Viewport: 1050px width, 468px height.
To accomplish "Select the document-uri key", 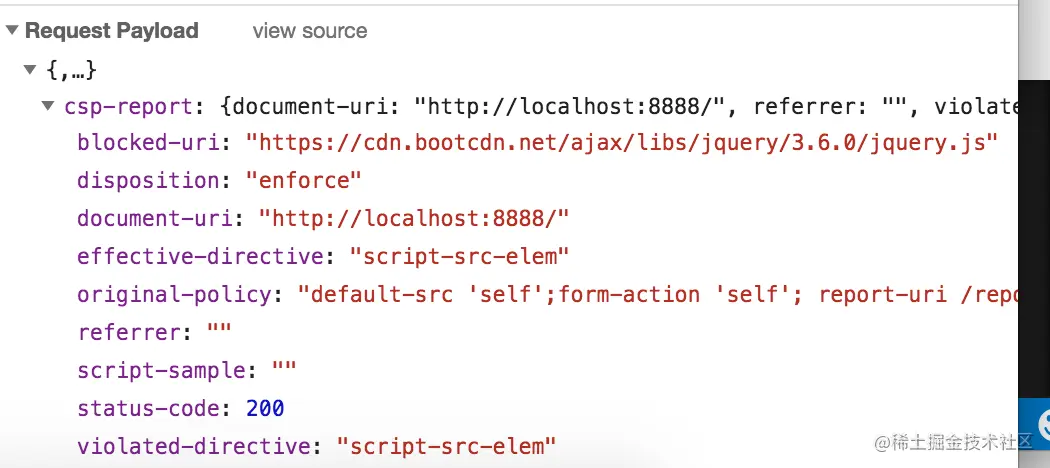I will (155, 218).
